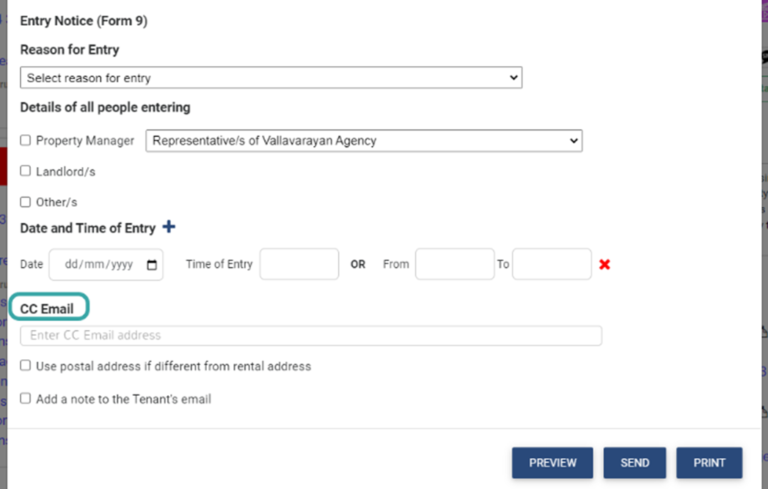This screenshot has height=489, width=768.
Task: Check the Other/s option
Action: point(26,201)
